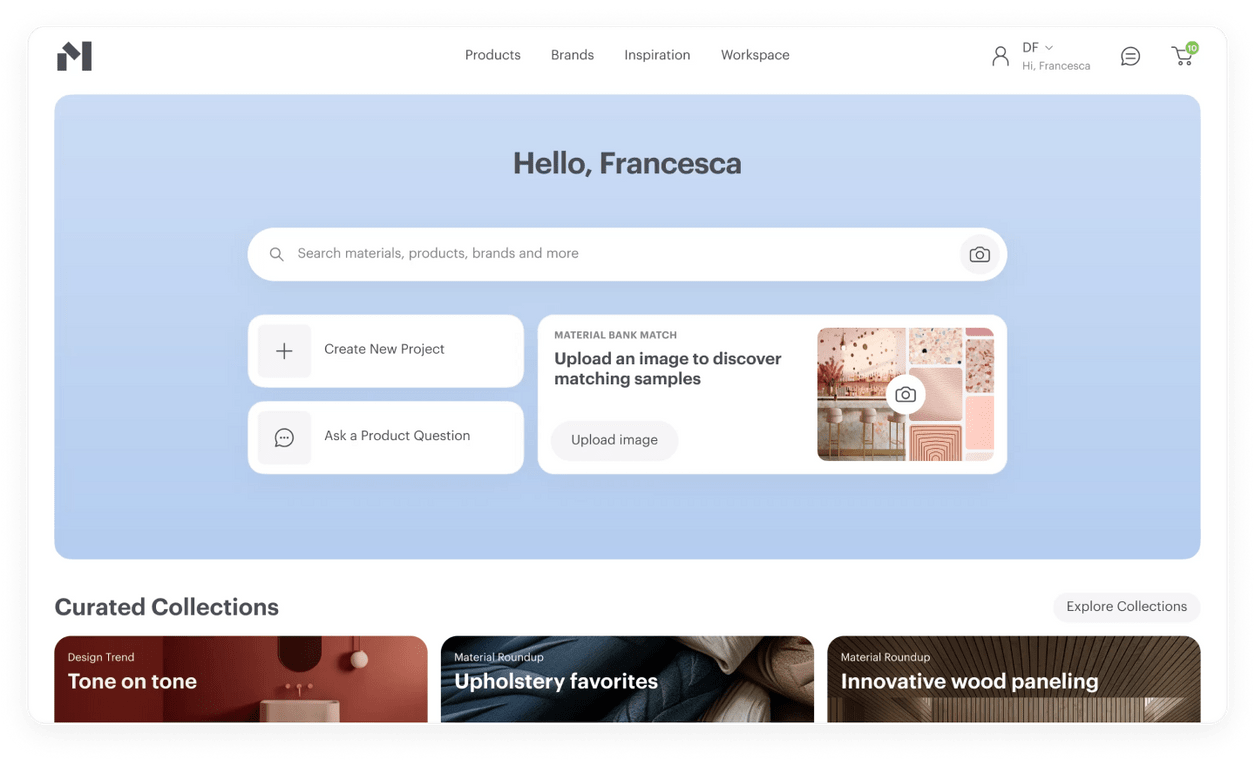Open the user profile icon
The height and width of the screenshot is (767, 1255).
[1000, 56]
